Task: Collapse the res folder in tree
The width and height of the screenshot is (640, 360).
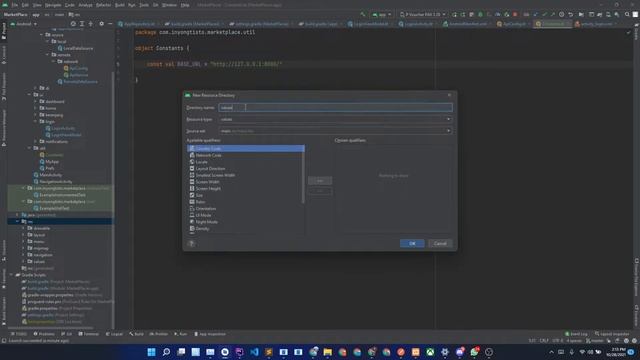Action: (x=17, y=221)
